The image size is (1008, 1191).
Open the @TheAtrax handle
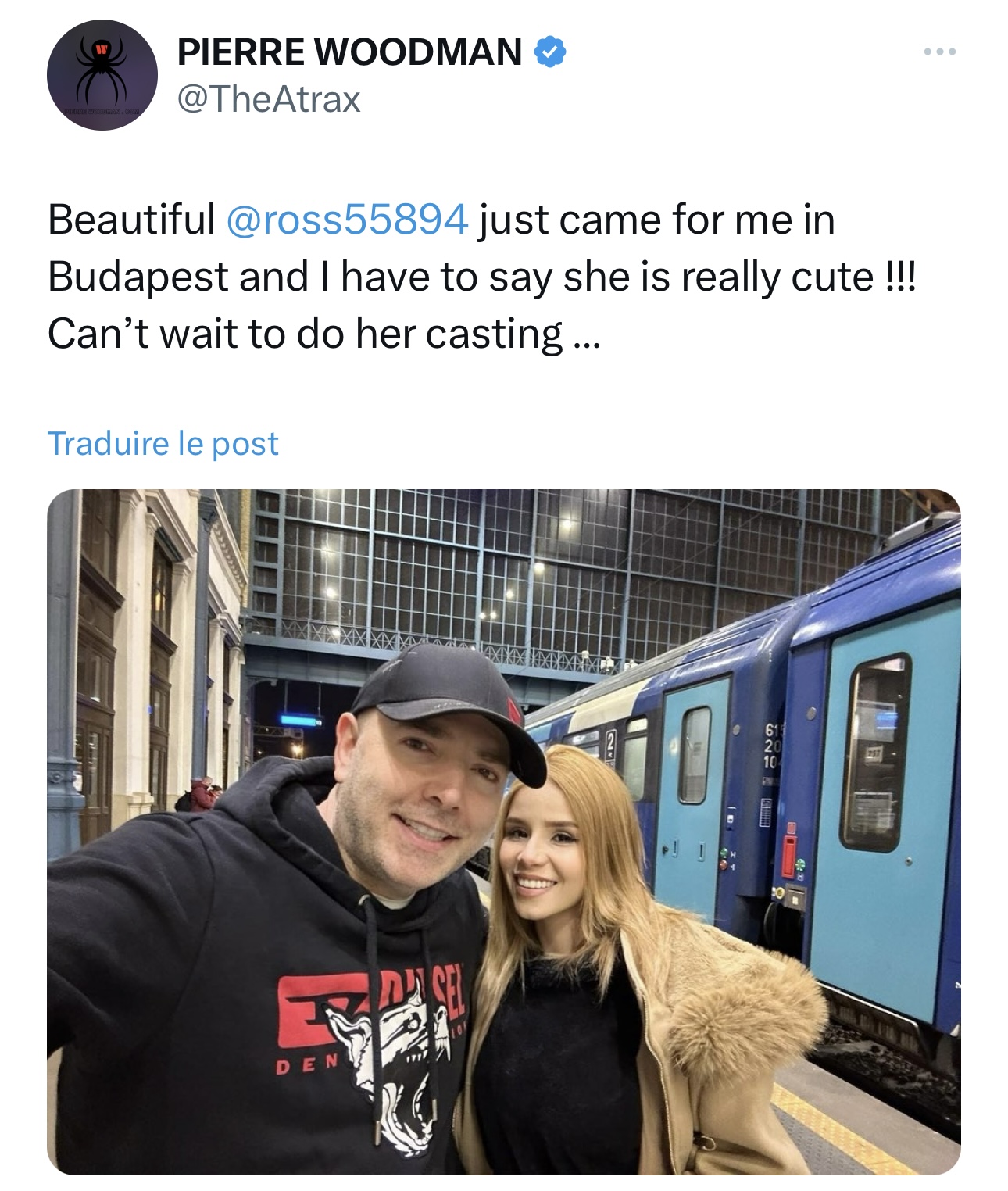(269, 99)
